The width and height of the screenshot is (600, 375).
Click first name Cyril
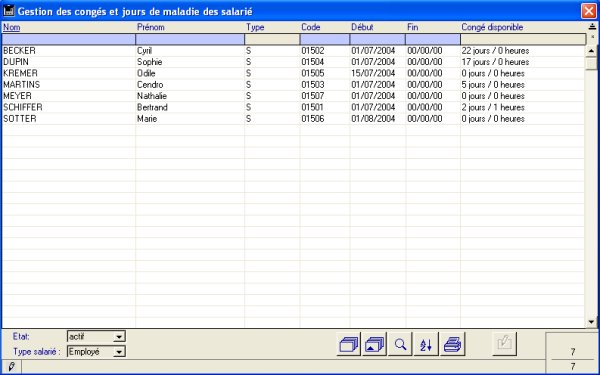point(144,51)
